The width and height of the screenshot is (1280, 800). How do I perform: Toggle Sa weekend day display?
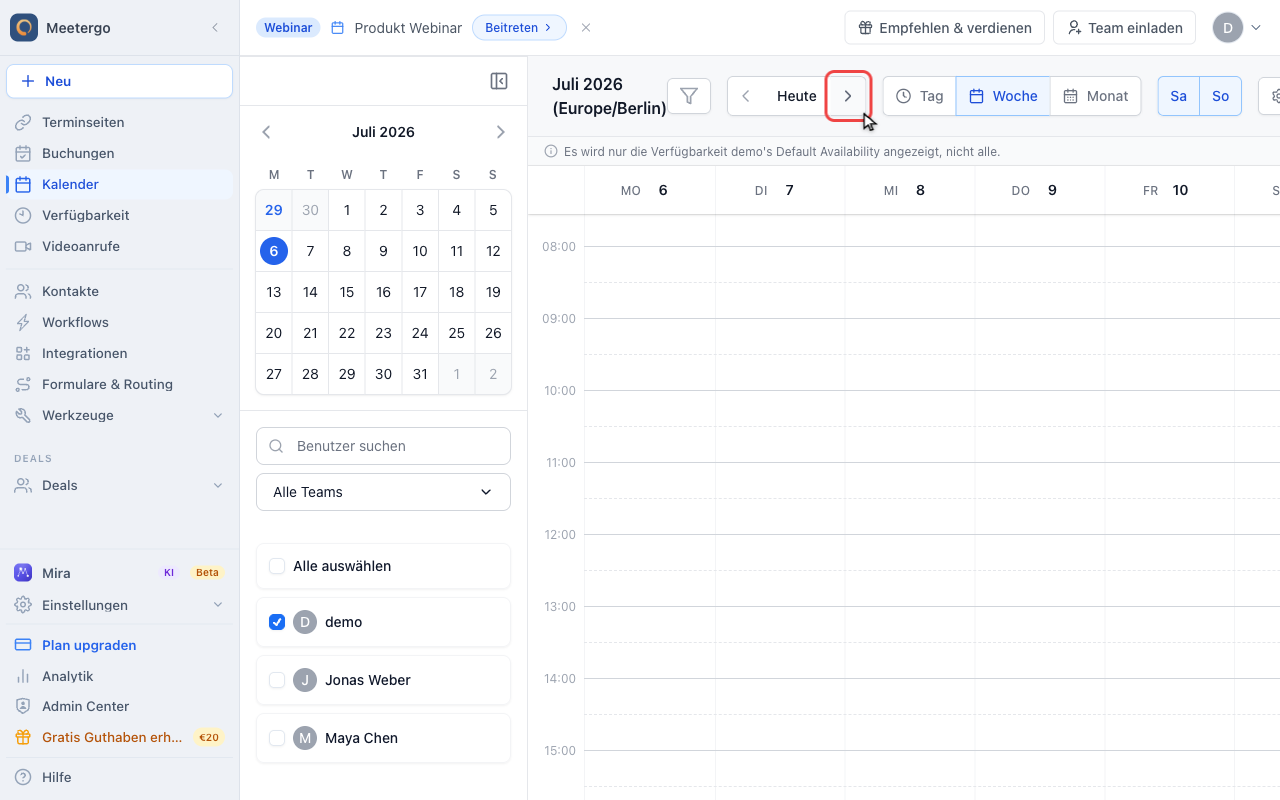(1179, 96)
